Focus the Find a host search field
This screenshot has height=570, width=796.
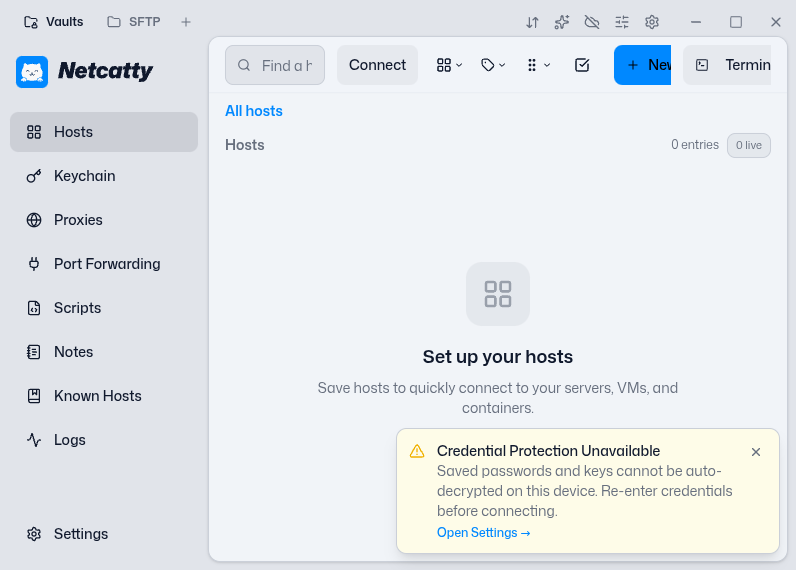[x=275, y=65]
